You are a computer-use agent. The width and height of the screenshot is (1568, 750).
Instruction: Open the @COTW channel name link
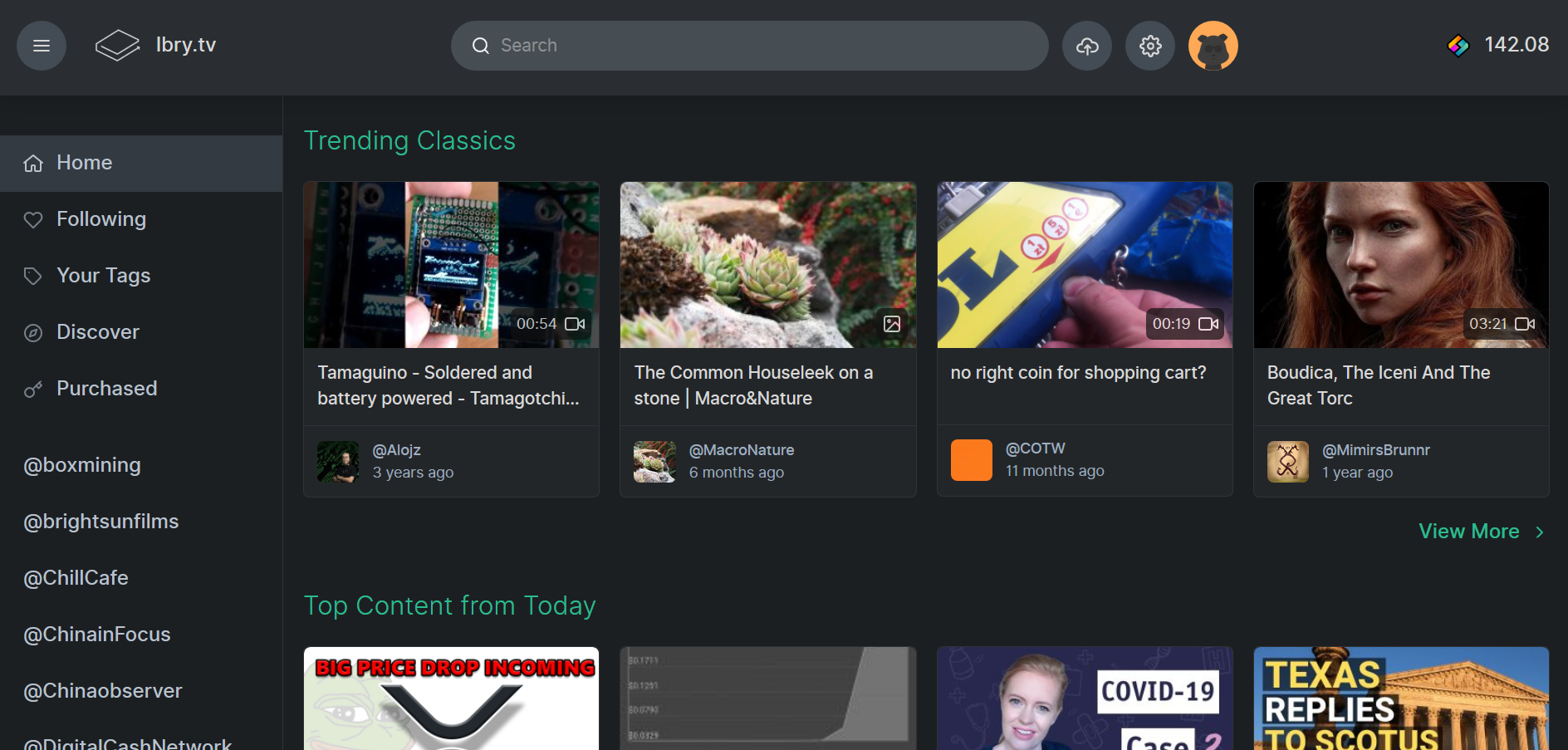tap(1036, 449)
